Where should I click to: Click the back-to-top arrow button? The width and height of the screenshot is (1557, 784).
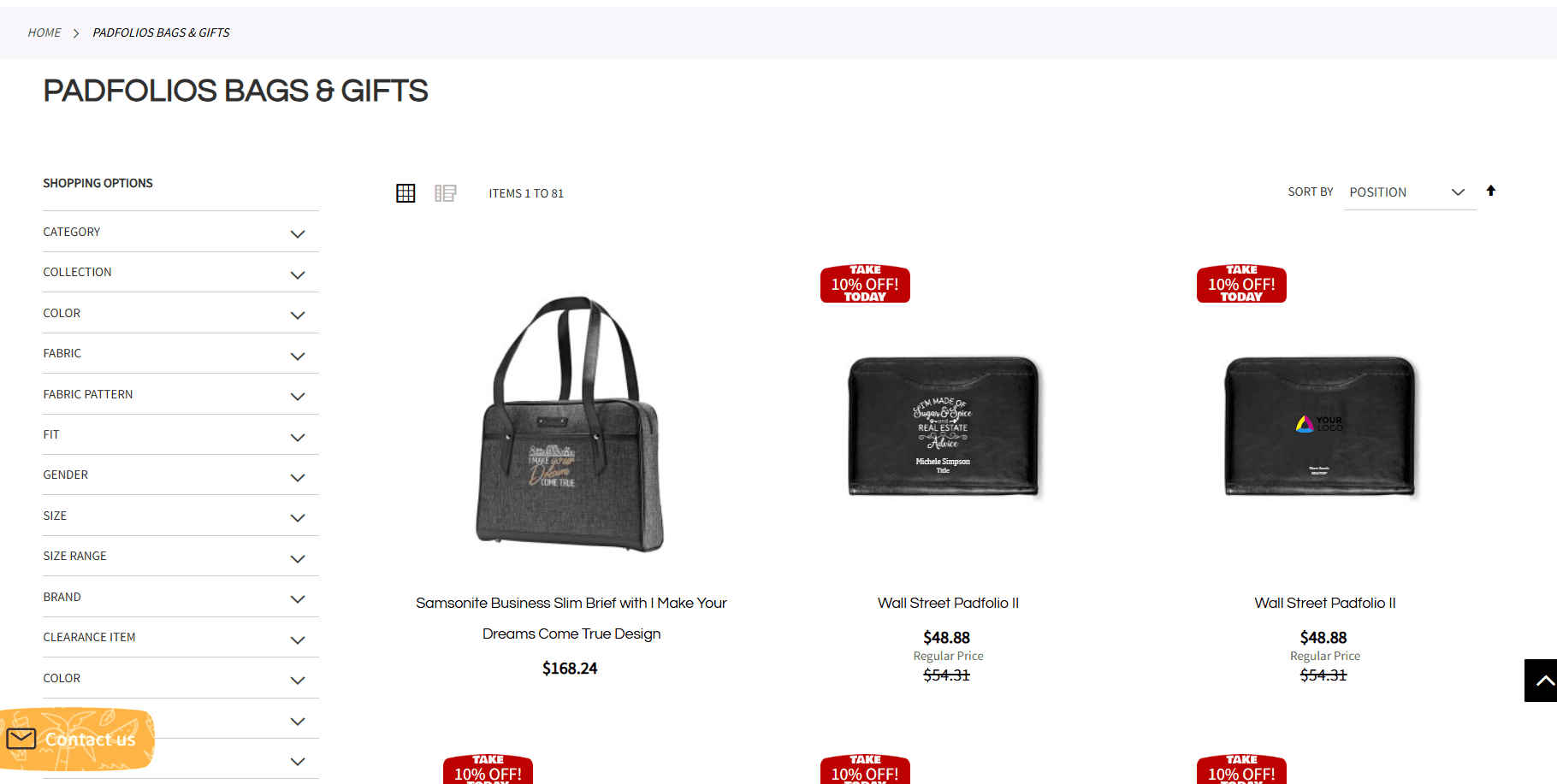pos(1541,681)
